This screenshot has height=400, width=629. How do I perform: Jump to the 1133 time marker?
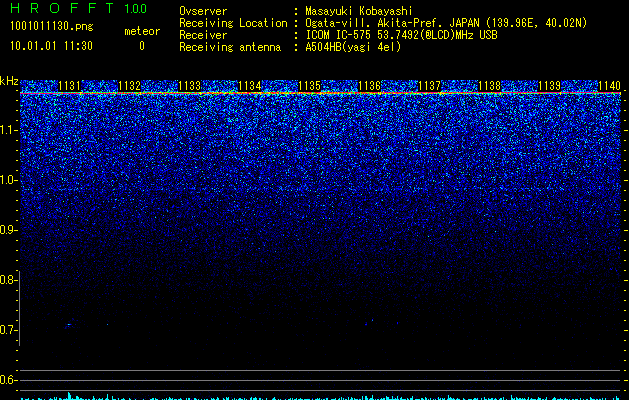coord(189,86)
